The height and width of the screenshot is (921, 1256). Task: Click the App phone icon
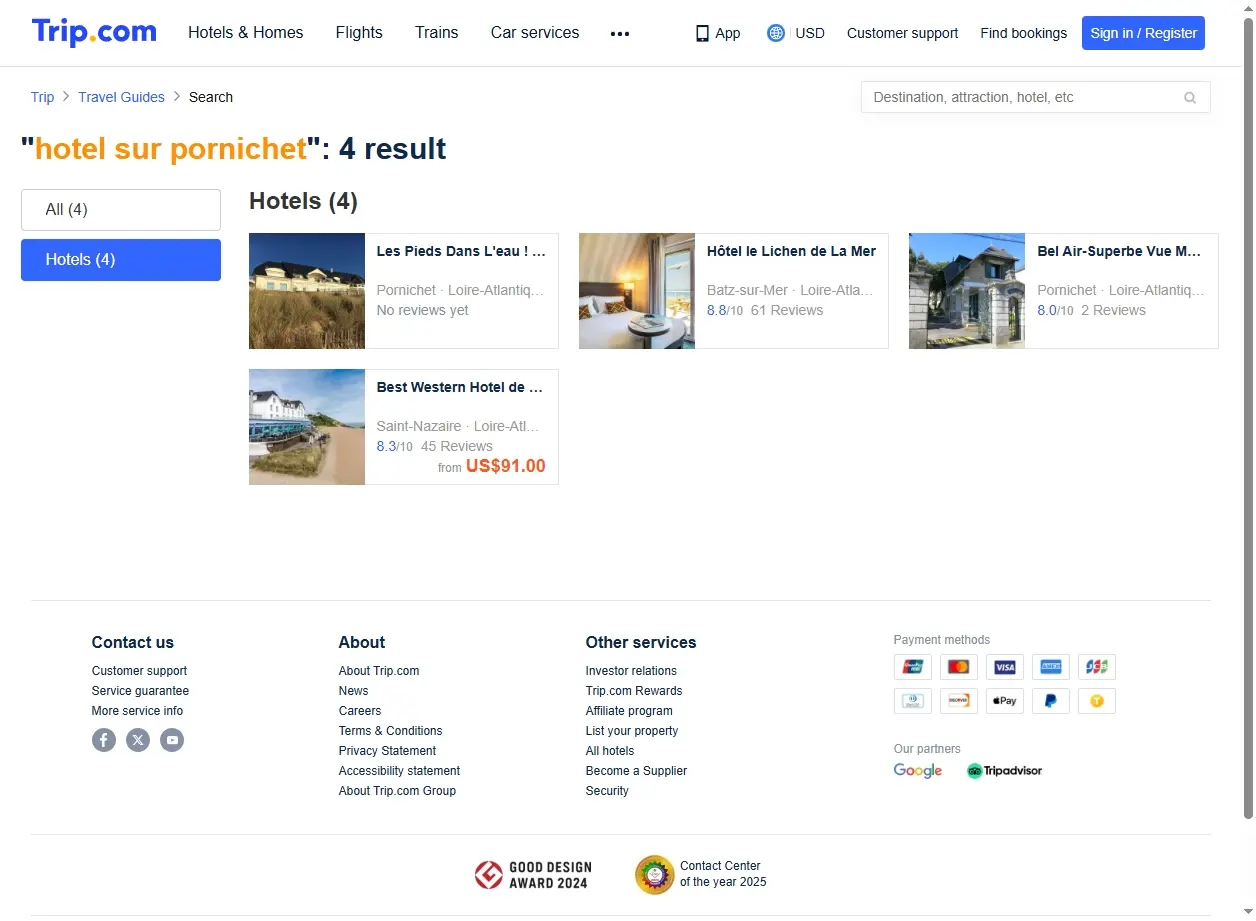pos(702,33)
